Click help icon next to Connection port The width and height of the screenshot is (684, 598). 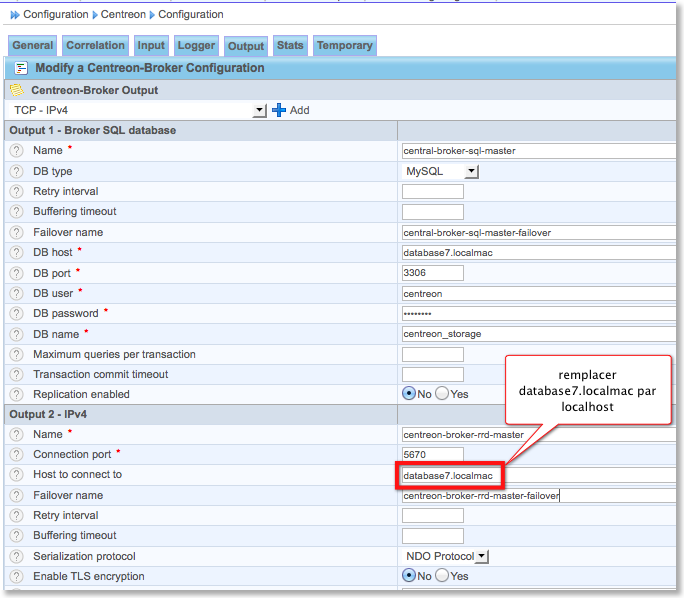pyautogui.click(x=16, y=454)
